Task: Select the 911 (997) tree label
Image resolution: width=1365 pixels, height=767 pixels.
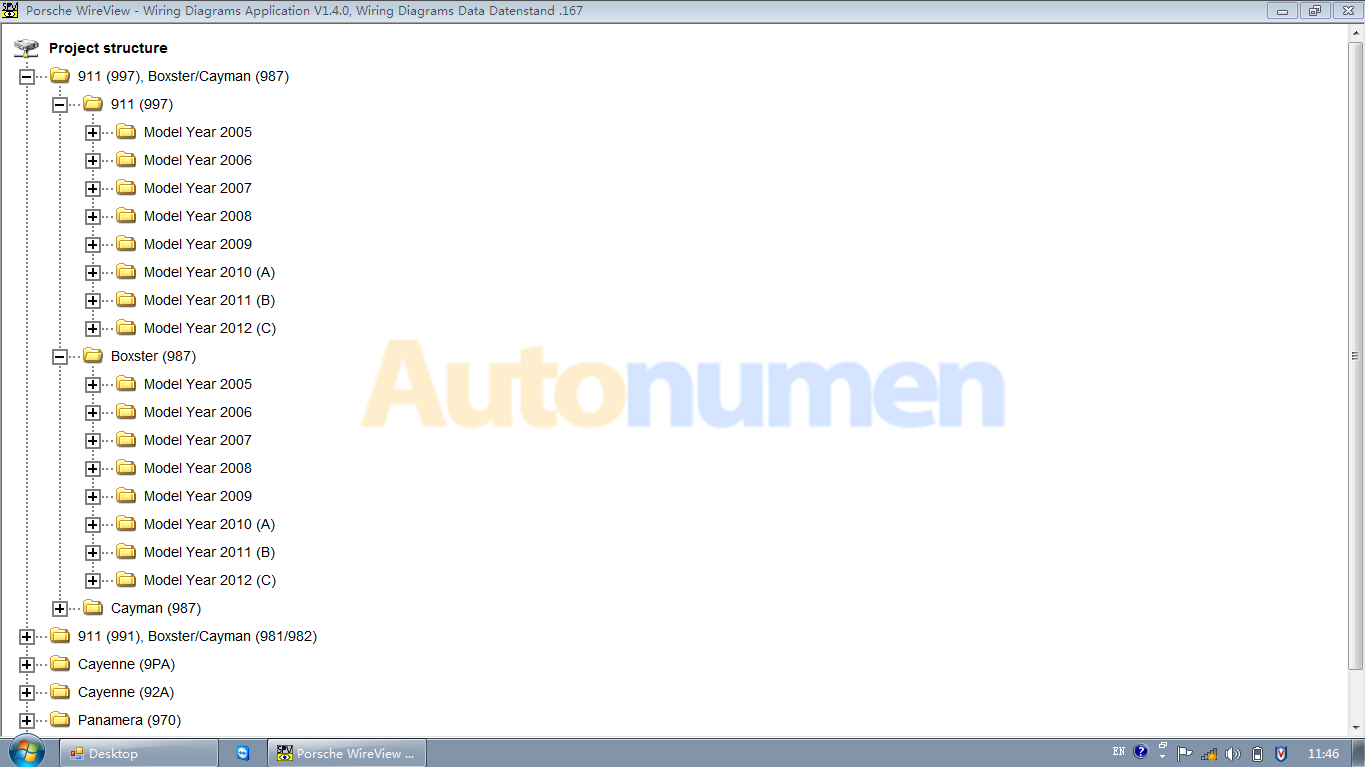Action: coord(142,104)
